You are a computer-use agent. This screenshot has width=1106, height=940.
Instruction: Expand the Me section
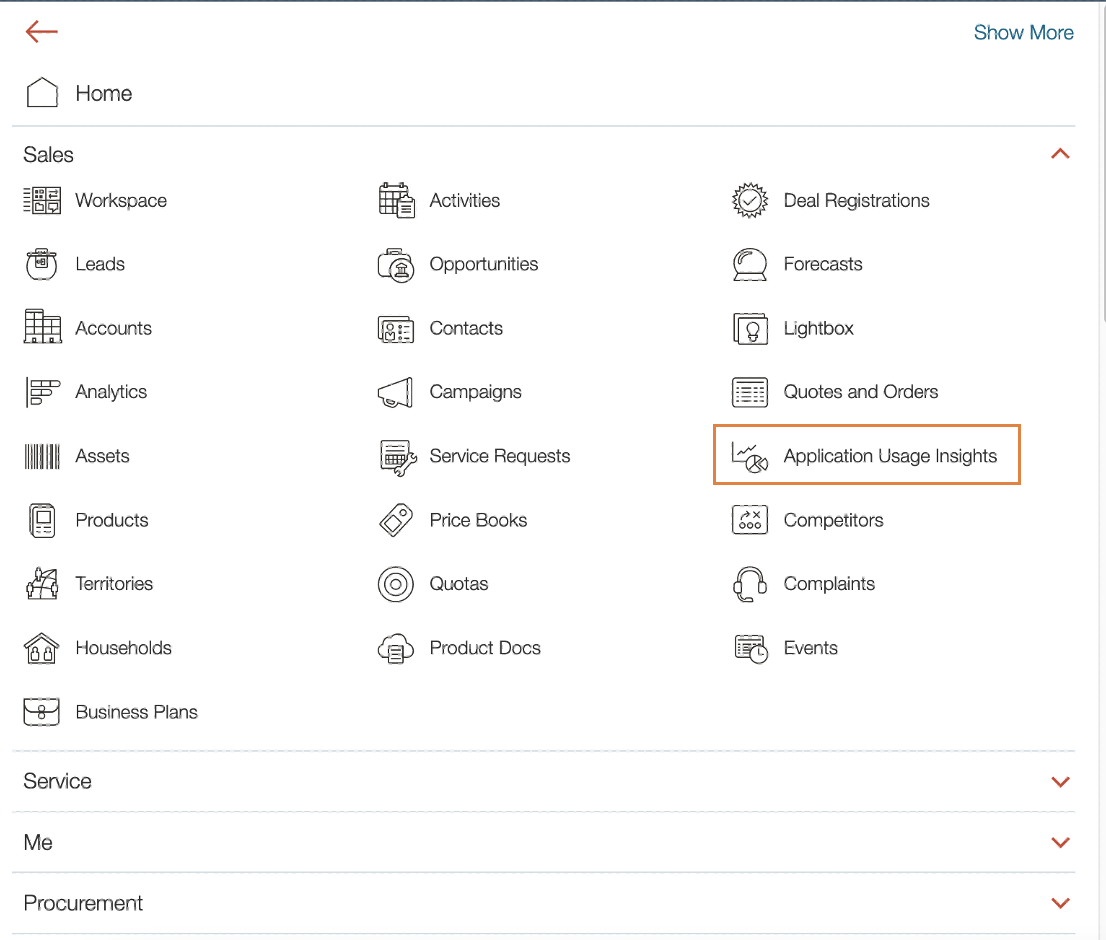pos(1060,842)
